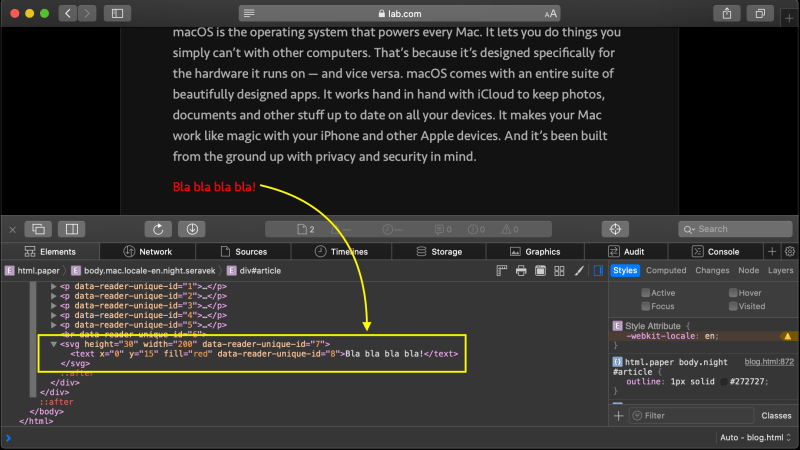Select the Layers sidebar tab
The width and height of the screenshot is (800, 450).
(781, 270)
